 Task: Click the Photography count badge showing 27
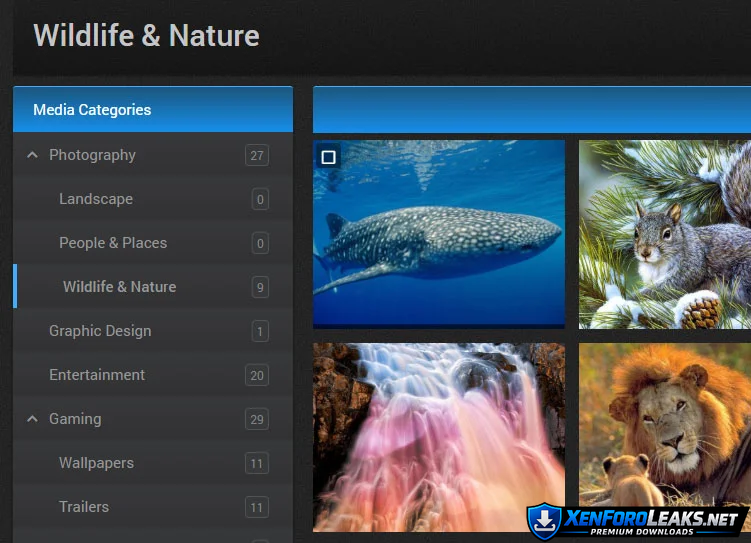[257, 155]
